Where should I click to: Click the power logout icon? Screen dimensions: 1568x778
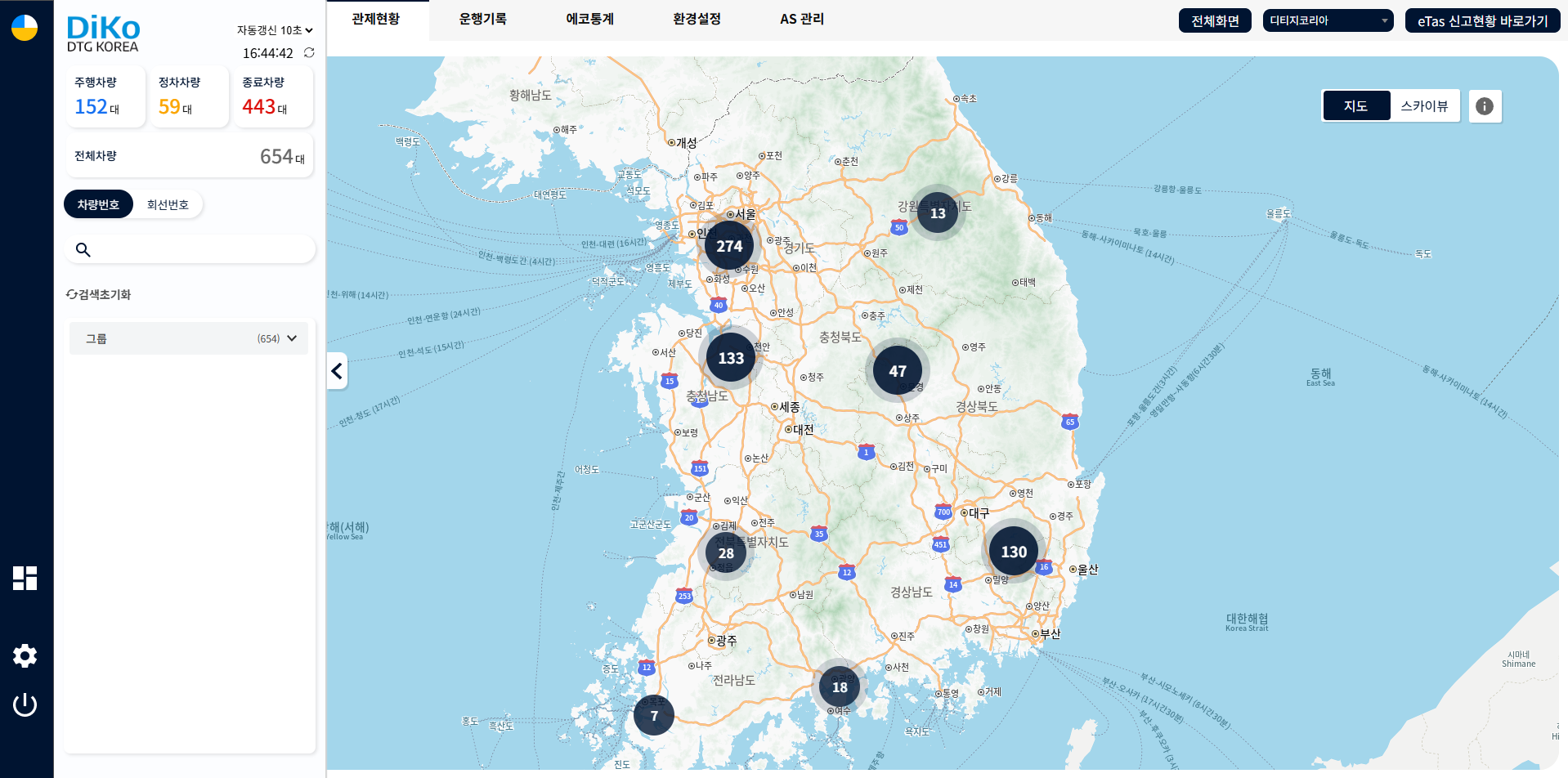coord(25,704)
